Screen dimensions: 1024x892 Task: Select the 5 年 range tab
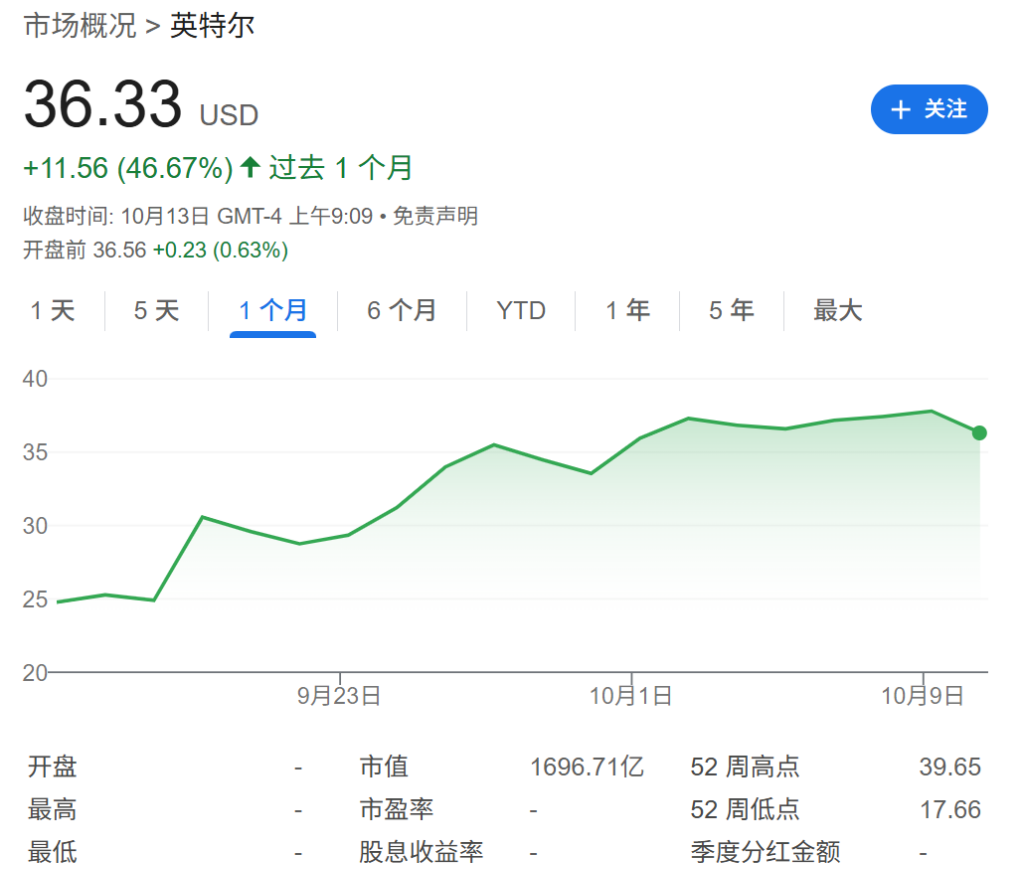pos(732,311)
